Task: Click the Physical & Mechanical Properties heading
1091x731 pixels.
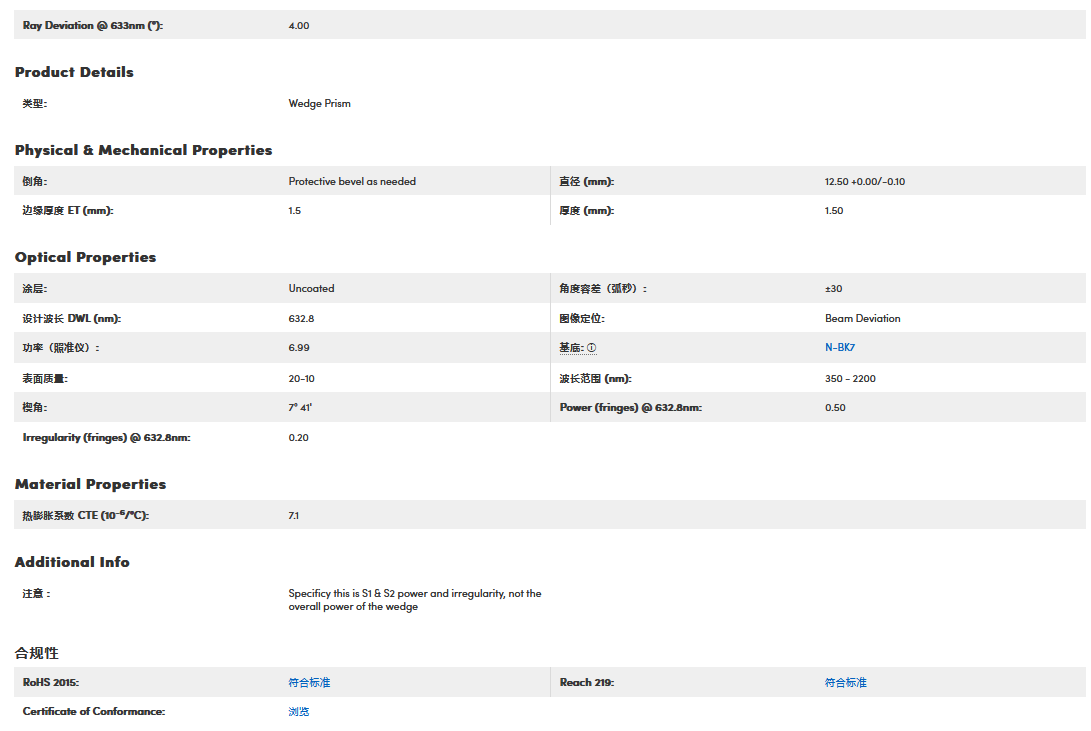Action: pos(143,150)
